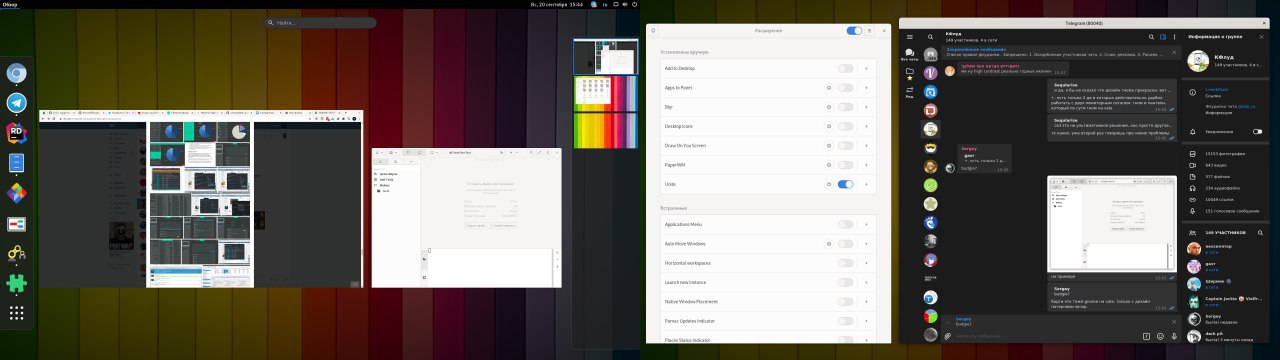Open JetBrains Rider from the dash
The image size is (1280, 360).
point(16,133)
